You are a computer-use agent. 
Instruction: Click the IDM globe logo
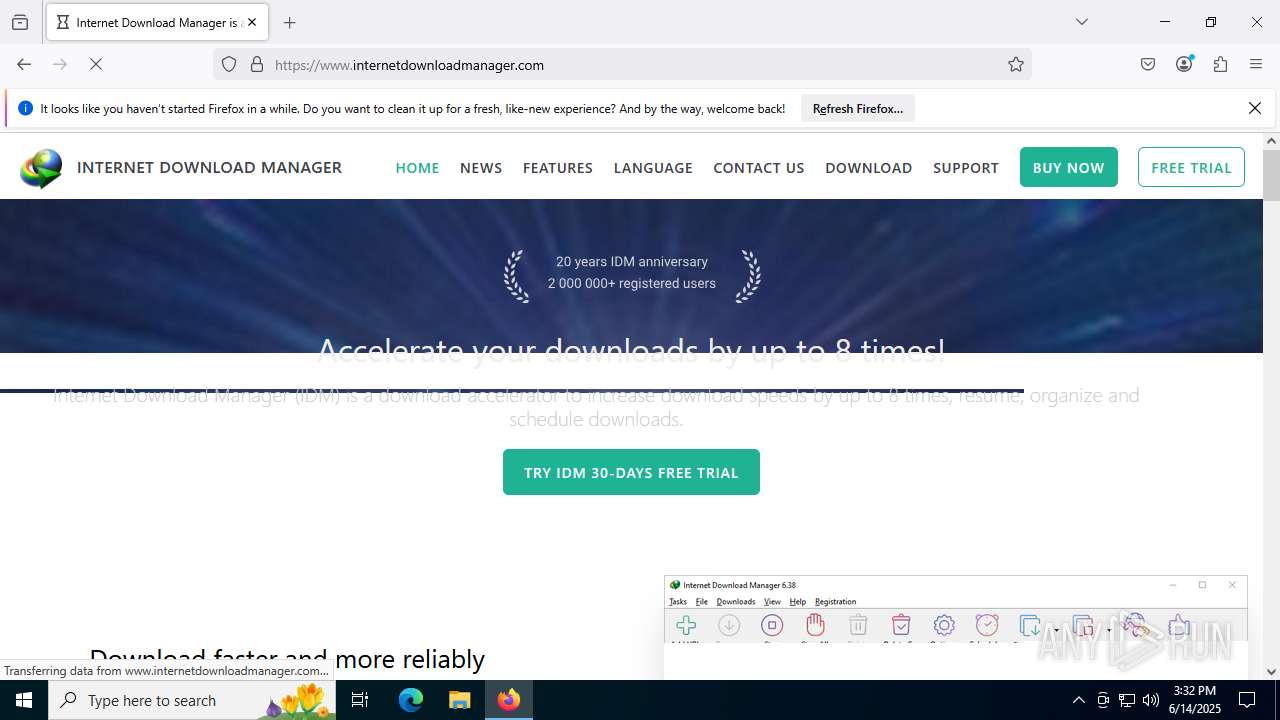41,168
